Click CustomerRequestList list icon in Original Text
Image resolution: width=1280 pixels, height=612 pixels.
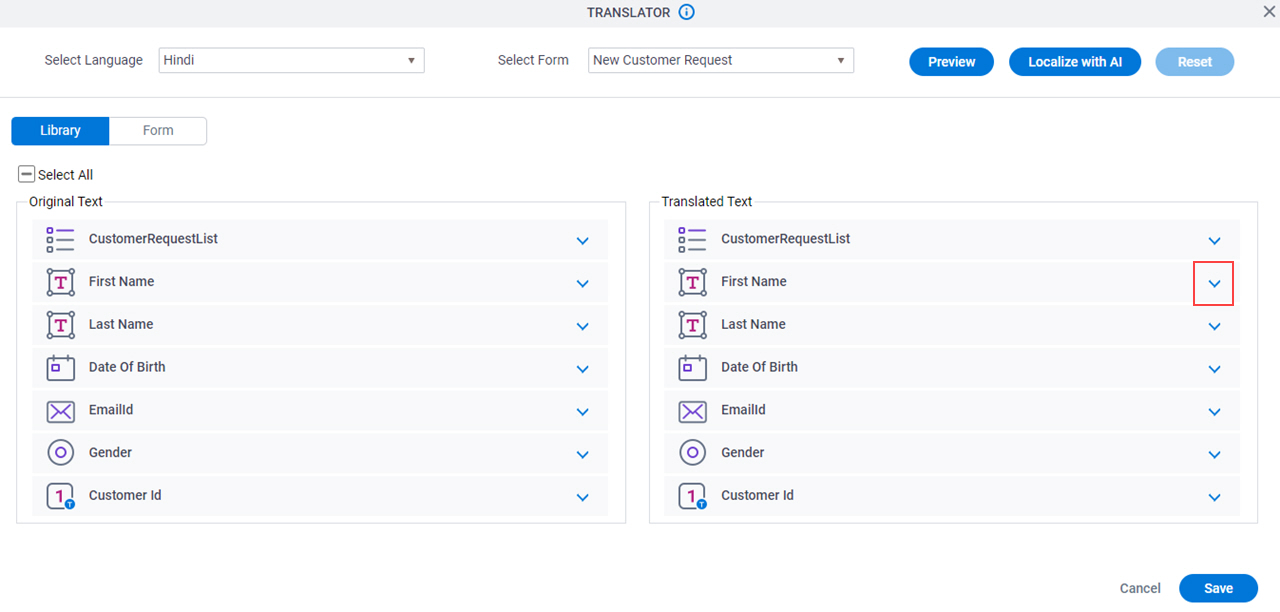61,240
